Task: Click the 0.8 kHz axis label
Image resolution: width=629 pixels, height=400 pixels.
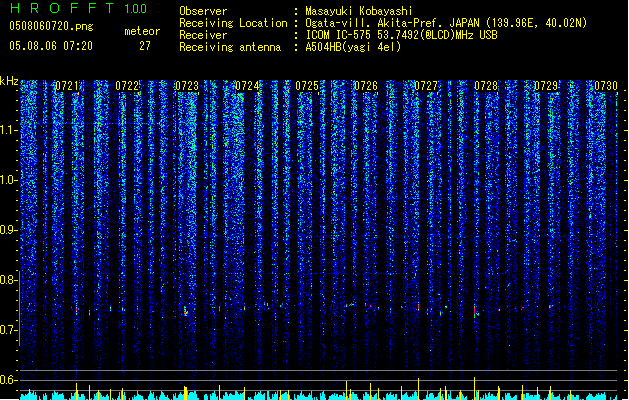Action: click(8, 280)
